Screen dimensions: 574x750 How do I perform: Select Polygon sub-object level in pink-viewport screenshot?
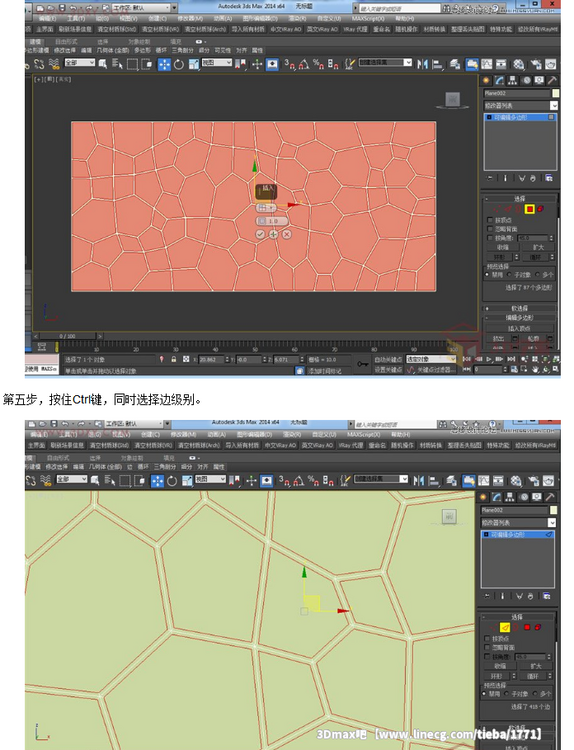click(530, 209)
